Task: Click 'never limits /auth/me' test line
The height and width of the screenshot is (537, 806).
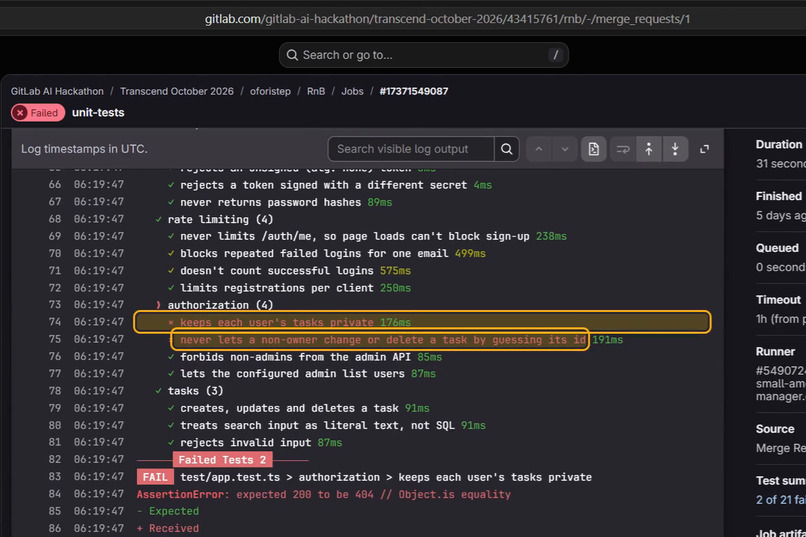Action: (355, 236)
